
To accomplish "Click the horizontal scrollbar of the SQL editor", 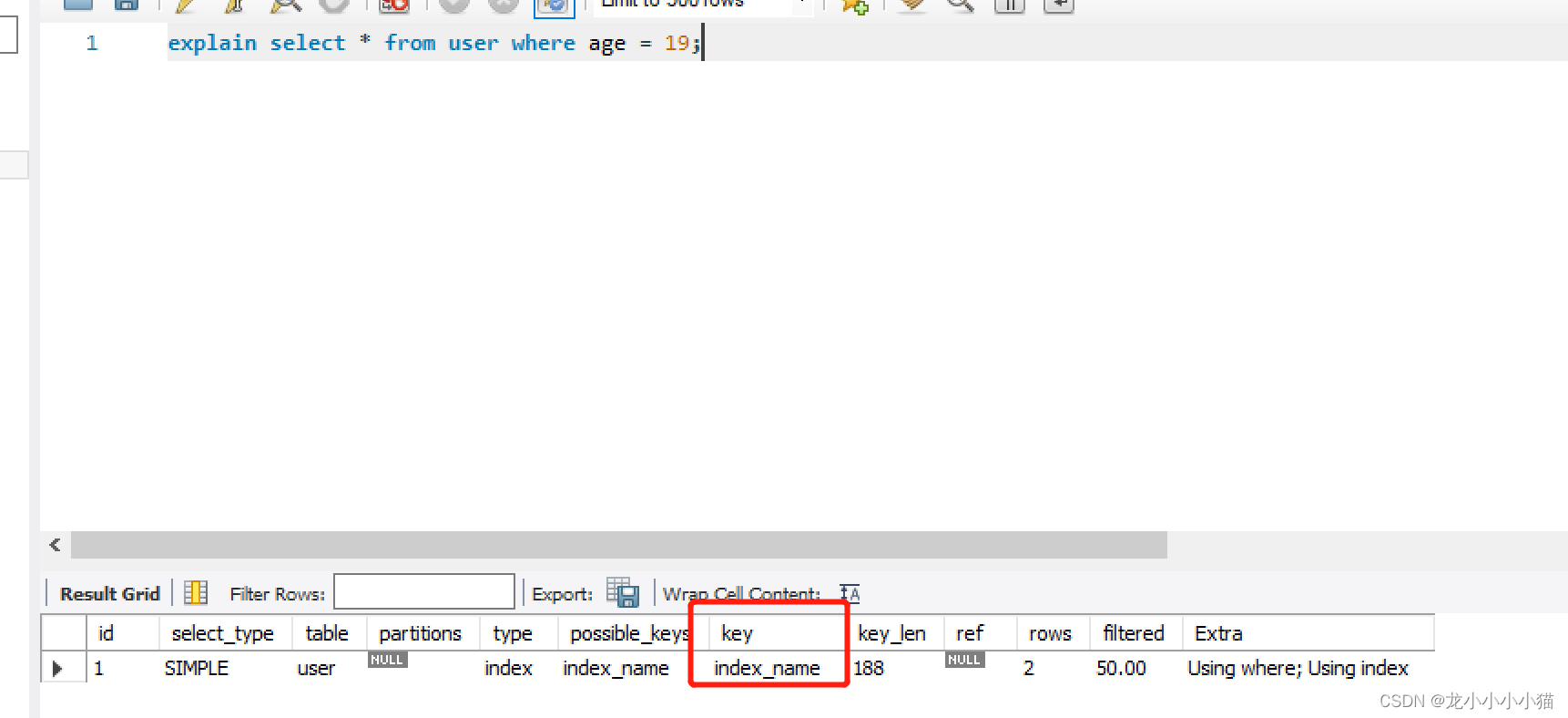I will point(619,545).
